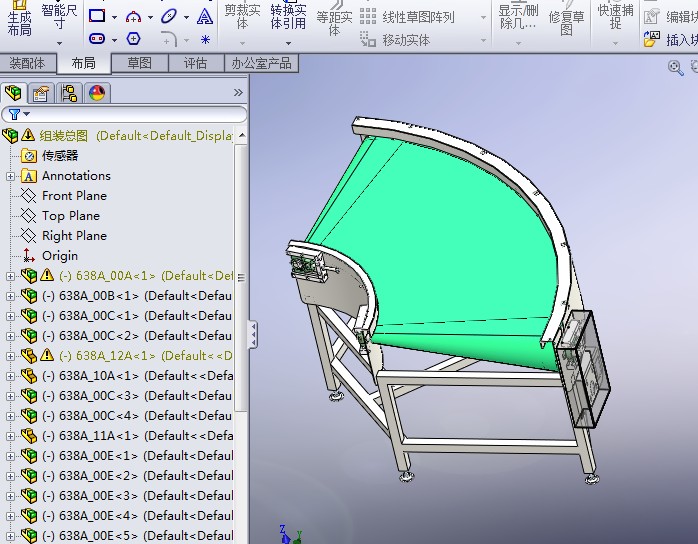Select the point sketch tool
Image resolution: width=698 pixels, height=544 pixels.
[205, 40]
